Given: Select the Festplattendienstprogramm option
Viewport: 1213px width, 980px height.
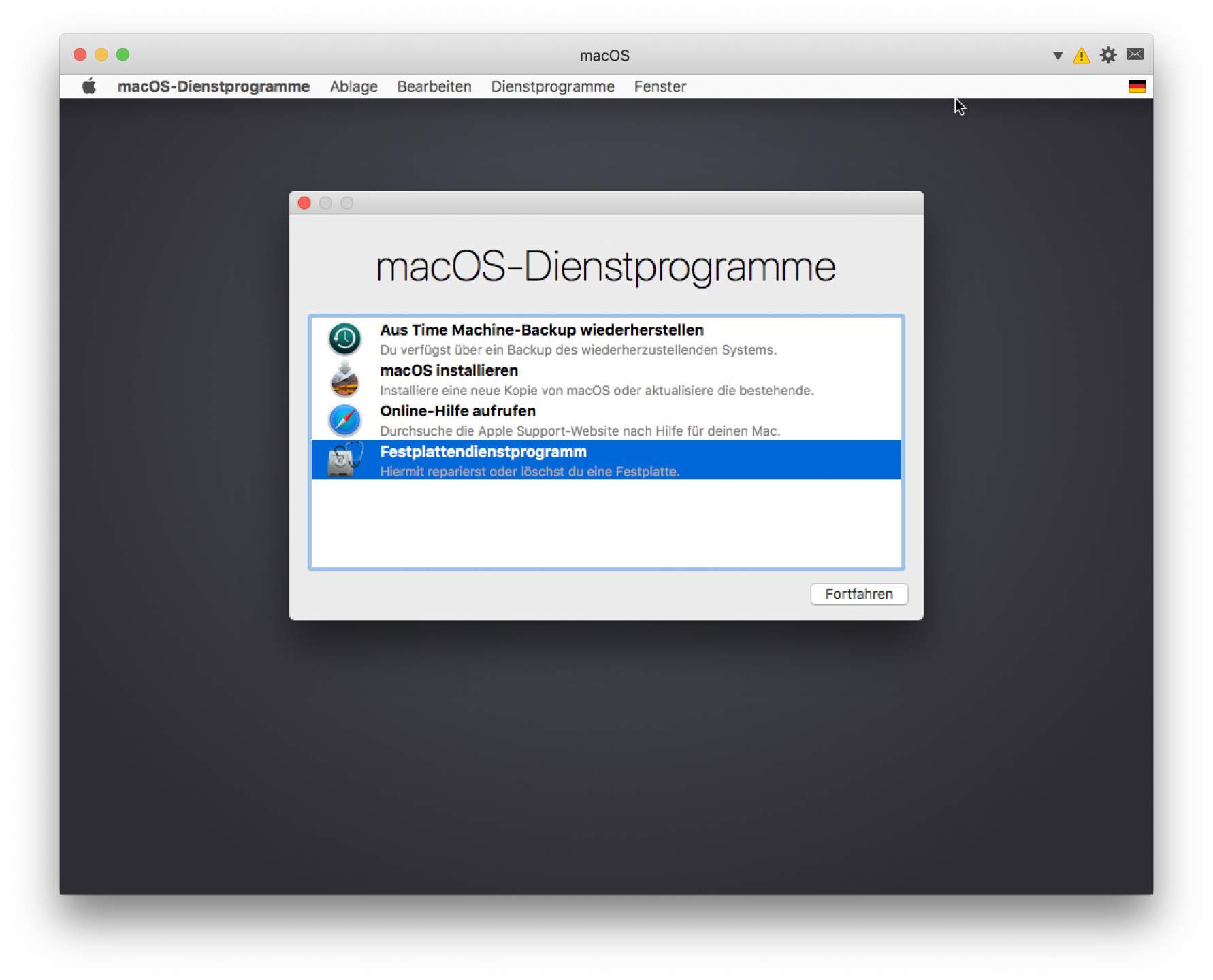Looking at the screenshot, I should (606, 459).
